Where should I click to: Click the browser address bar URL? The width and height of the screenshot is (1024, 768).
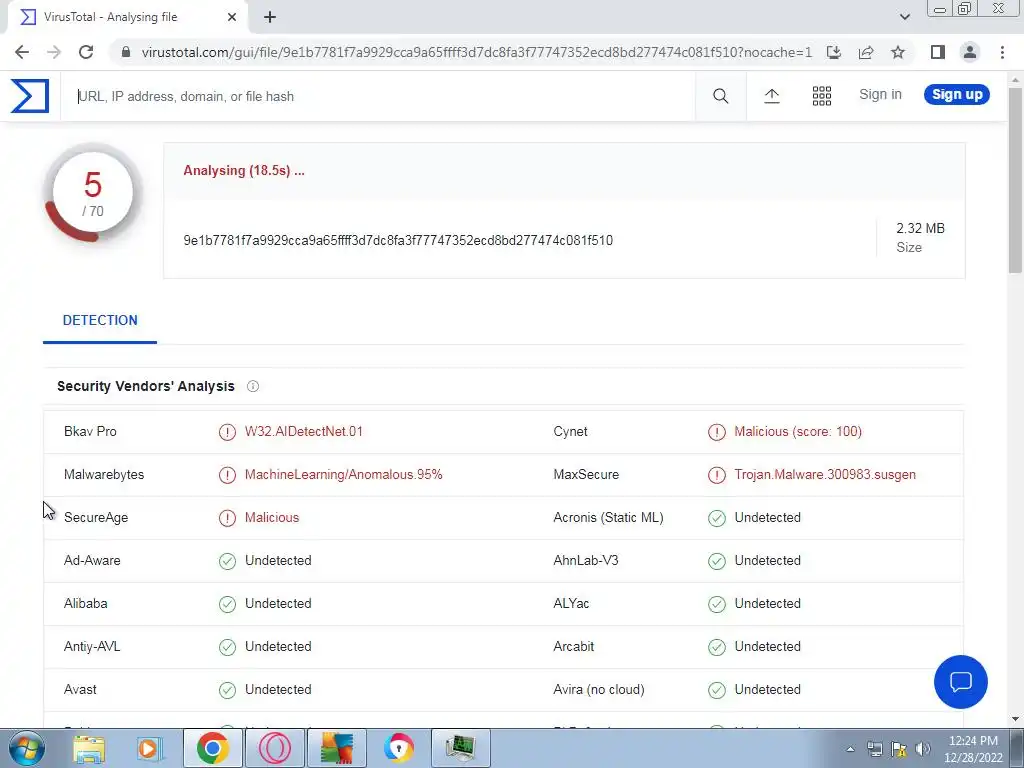[476, 52]
